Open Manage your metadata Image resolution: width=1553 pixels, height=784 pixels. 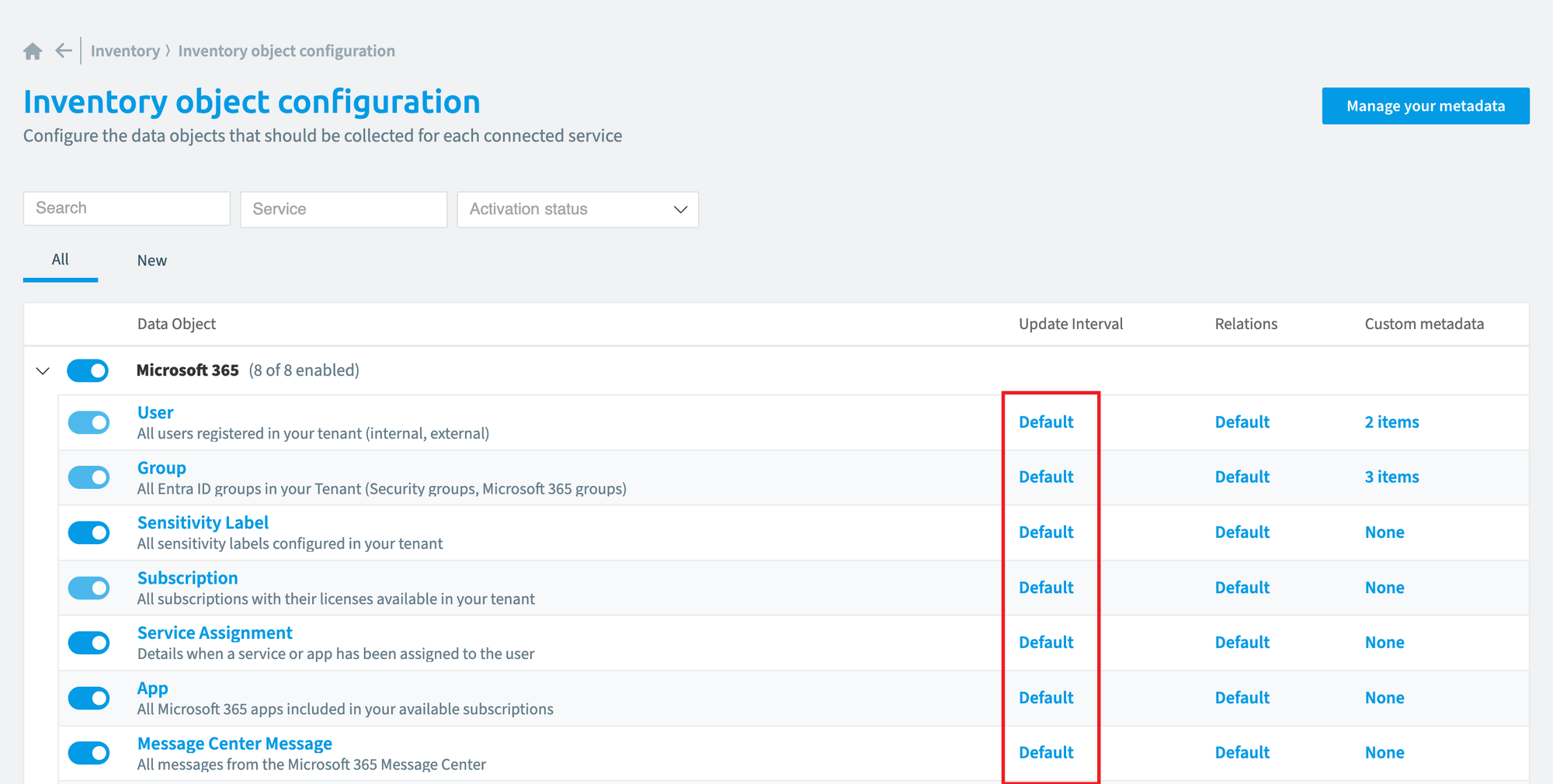click(x=1426, y=106)
